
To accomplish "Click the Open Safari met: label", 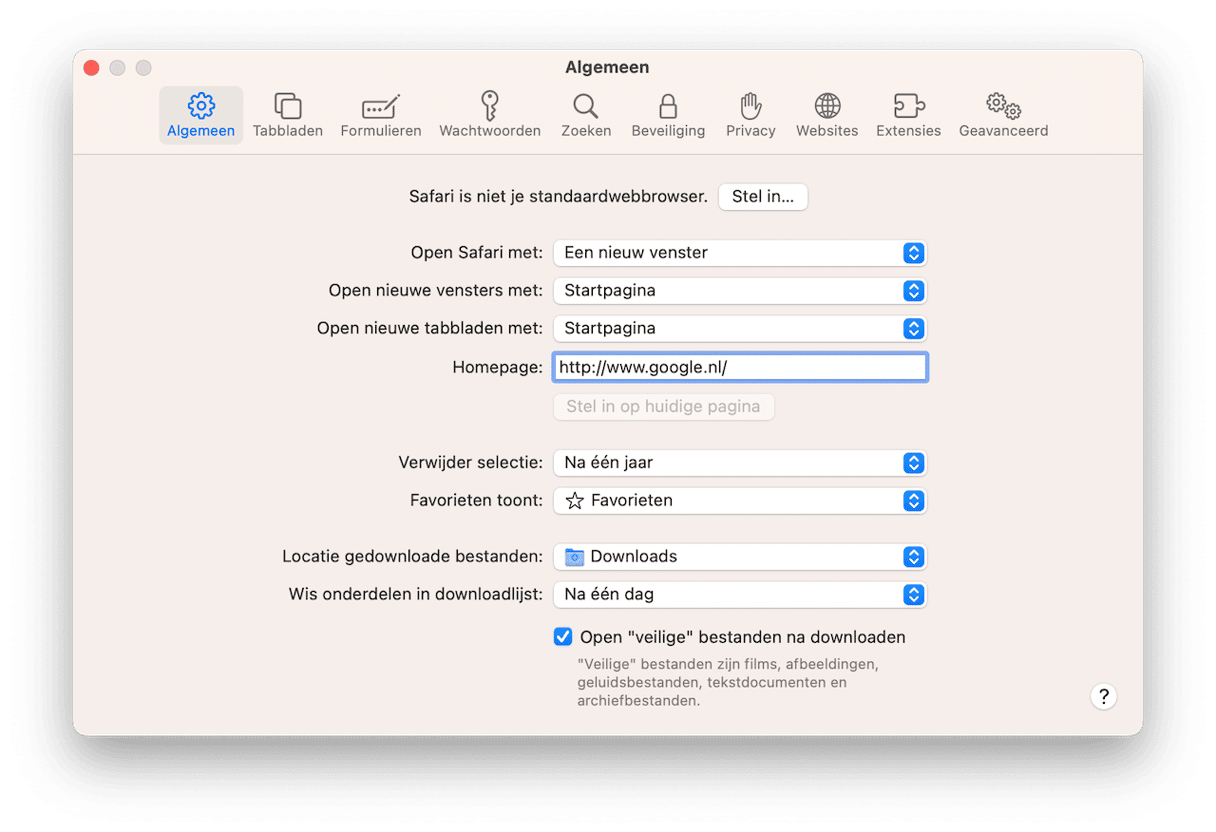I will coord(477,253).
